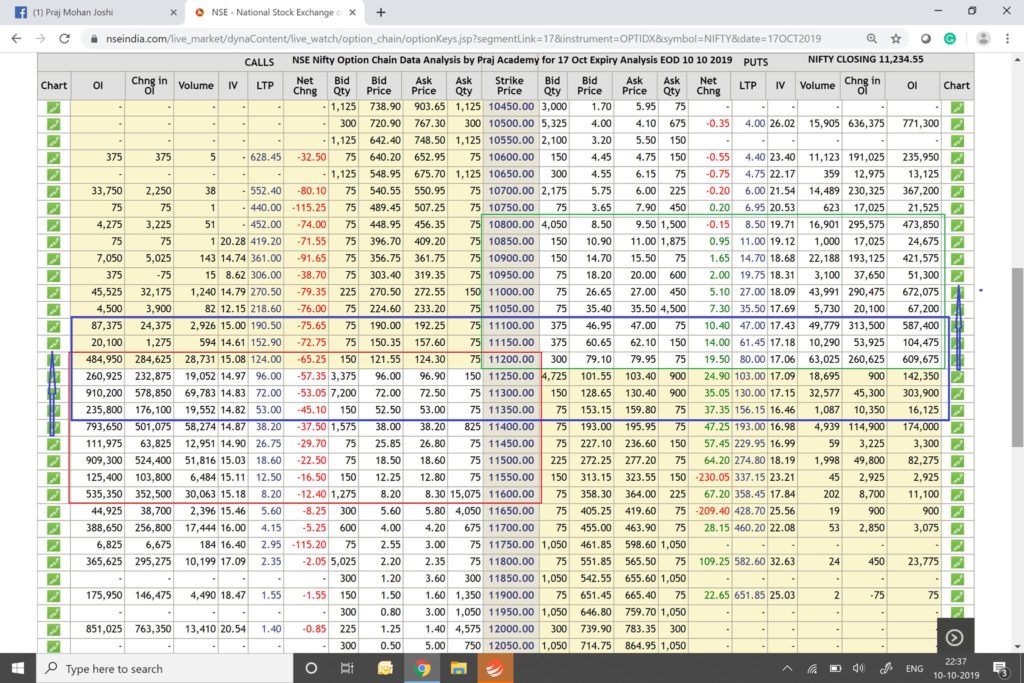Open calls chart icon for 10600.00 strike row
The height and width of the screenshot is (683, 1024).
[53, 156]
